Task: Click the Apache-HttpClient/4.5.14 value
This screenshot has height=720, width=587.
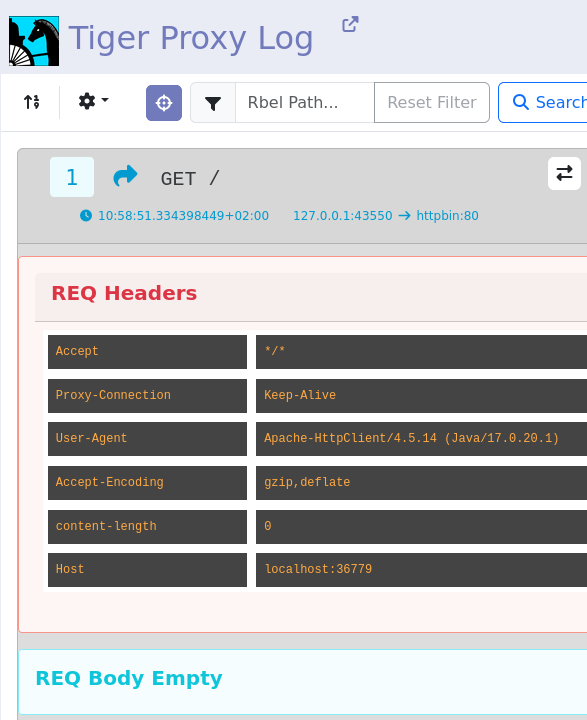Action: click(x=411, y=439)
